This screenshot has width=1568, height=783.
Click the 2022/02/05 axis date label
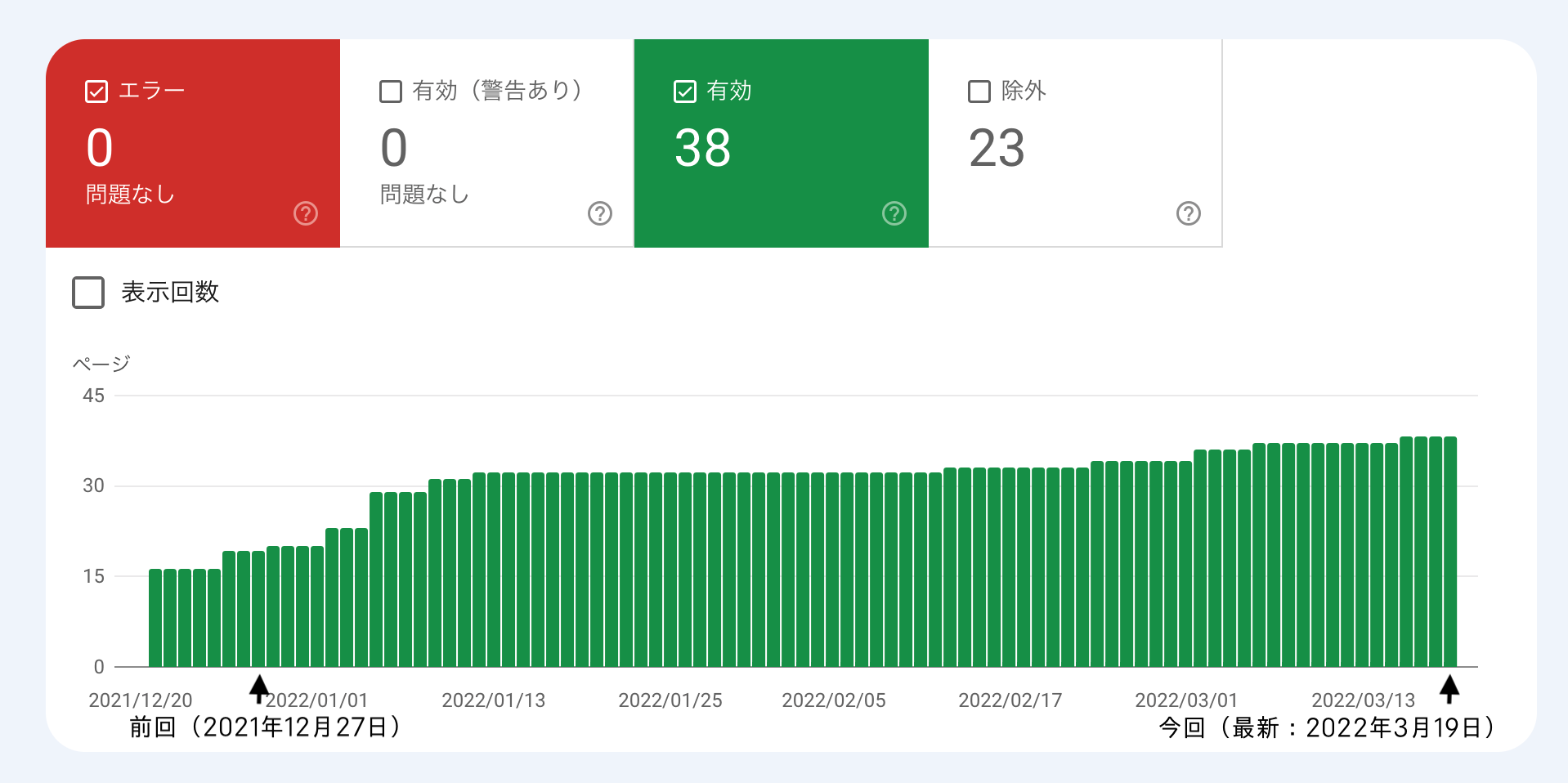834,700
